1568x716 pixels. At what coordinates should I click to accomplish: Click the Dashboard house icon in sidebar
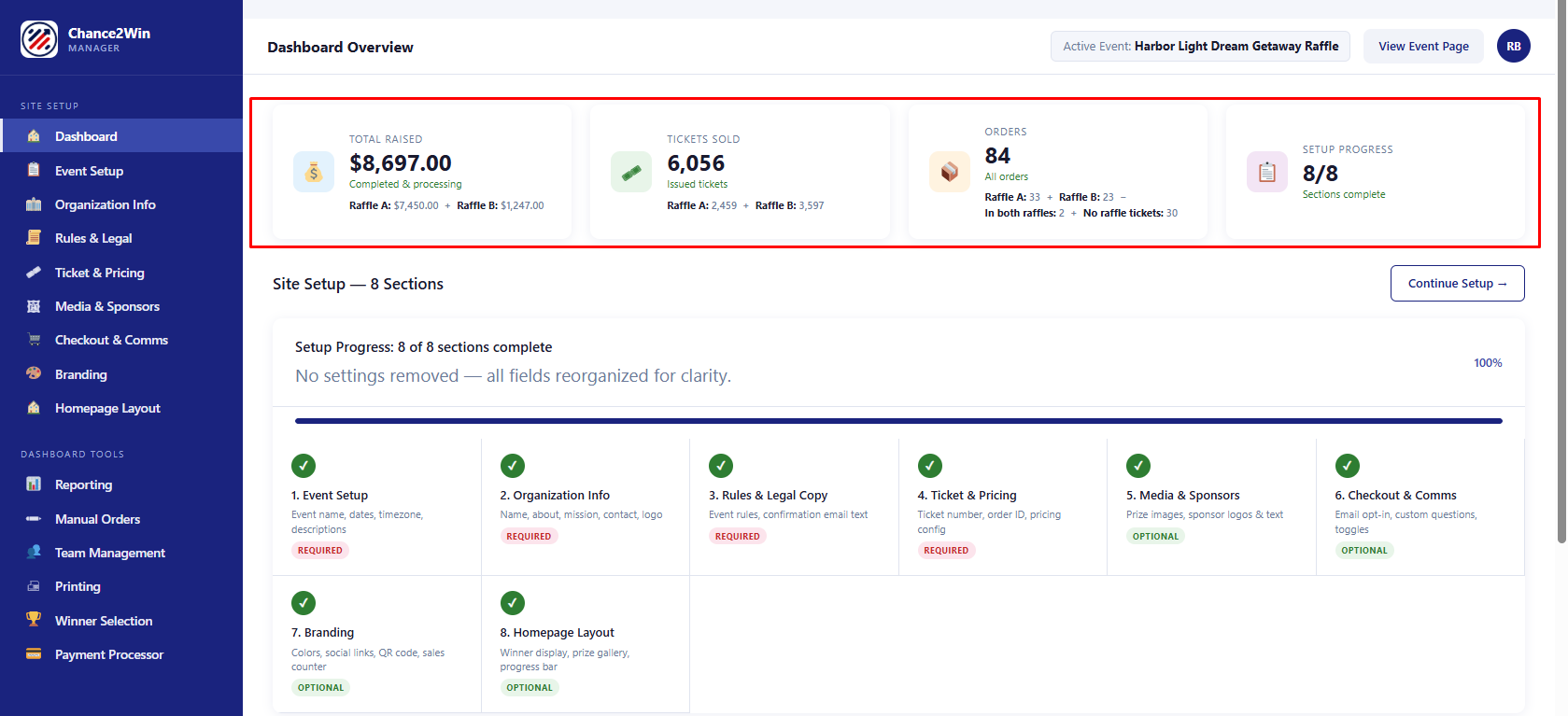(x=34, y=136)
